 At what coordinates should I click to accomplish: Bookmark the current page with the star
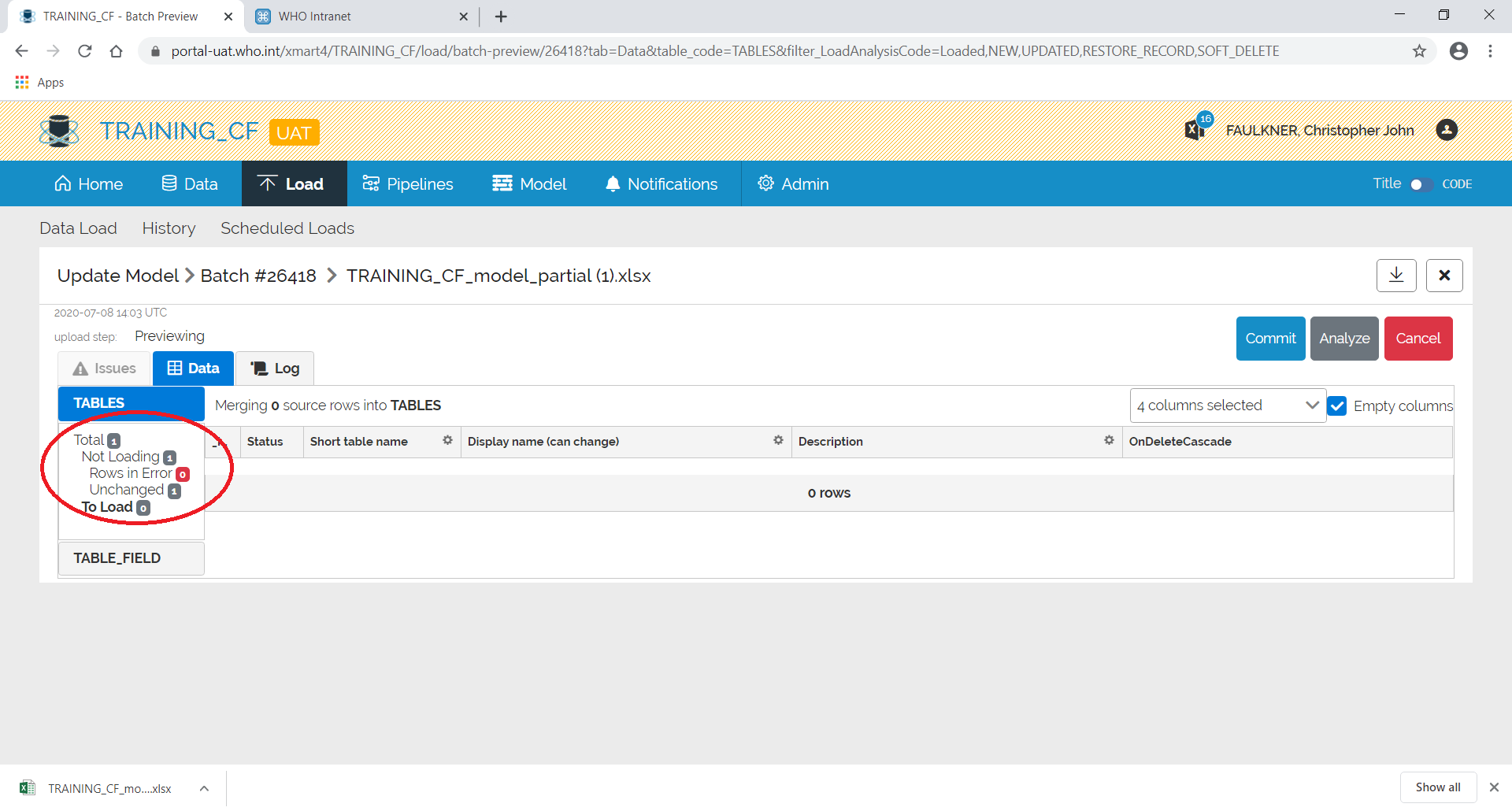1420,50
